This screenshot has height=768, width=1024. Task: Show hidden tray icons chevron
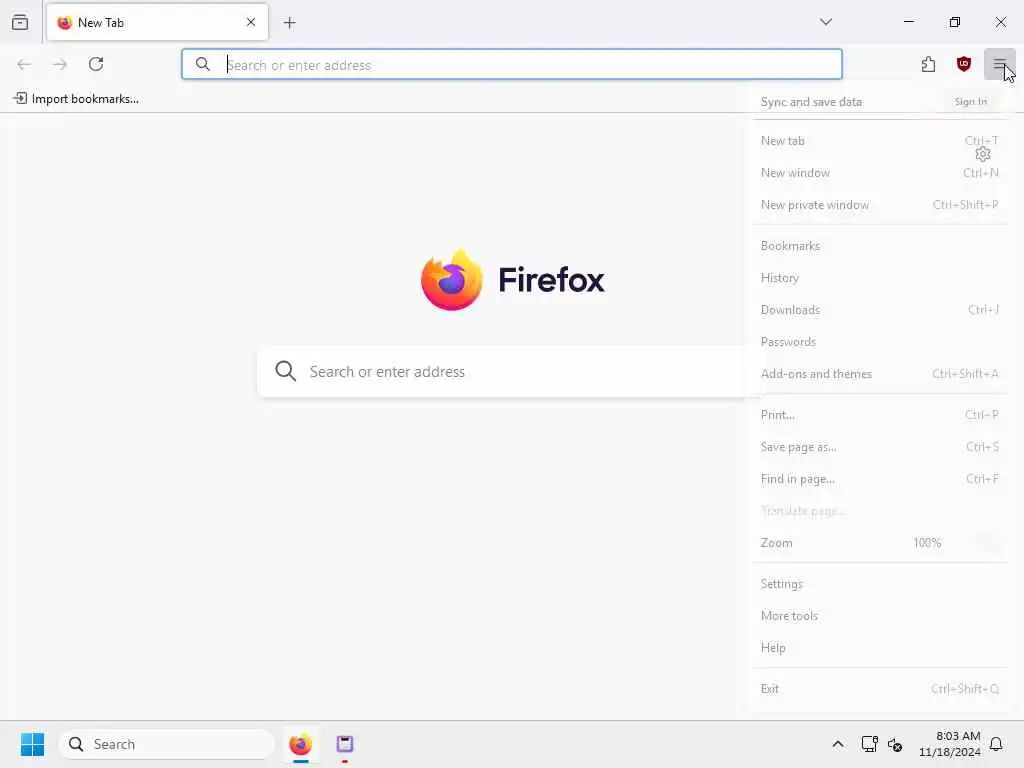tap(838, 744)
